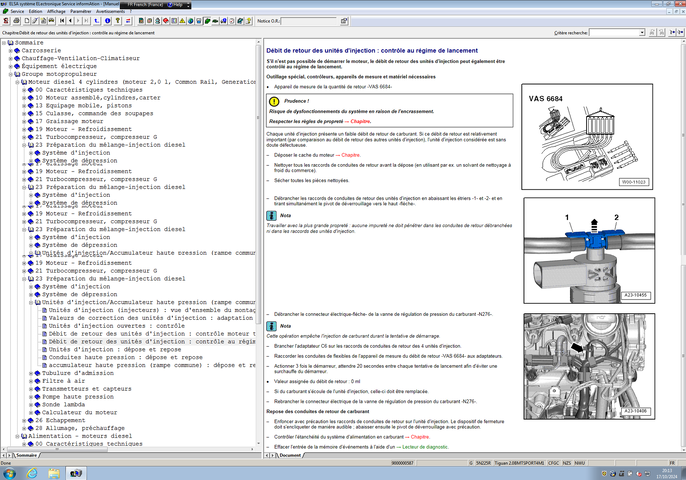Click the dark car icon after the pencil

point(52,21)
